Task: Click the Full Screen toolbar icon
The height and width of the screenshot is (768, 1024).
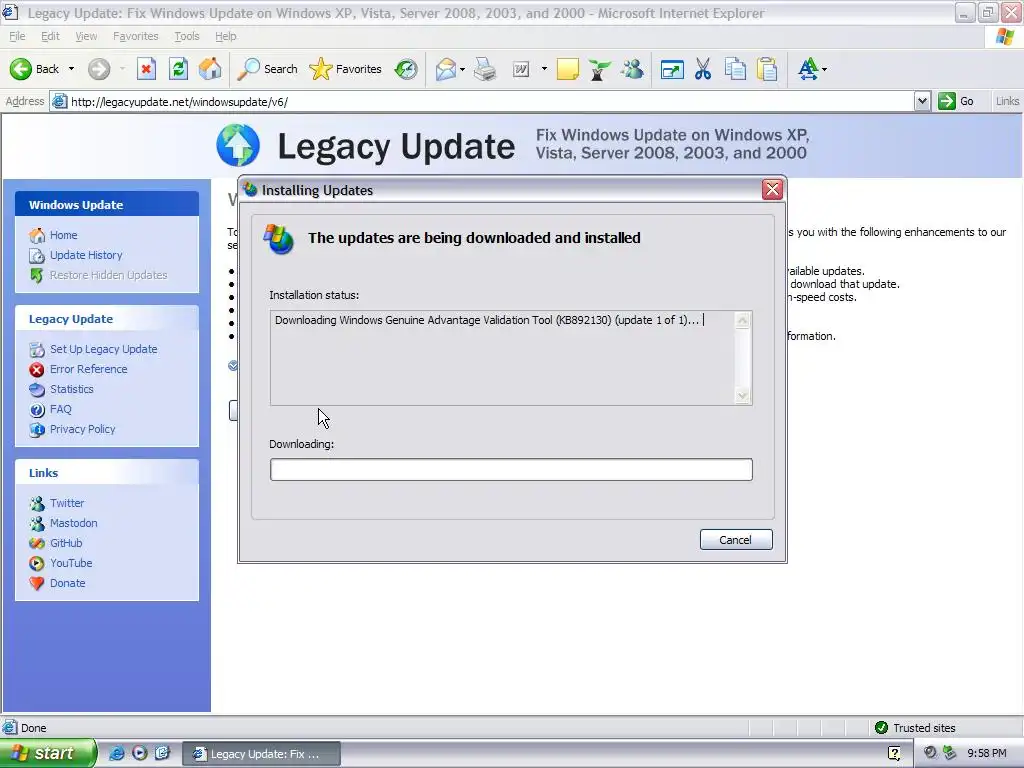Action: click(672, 69)
